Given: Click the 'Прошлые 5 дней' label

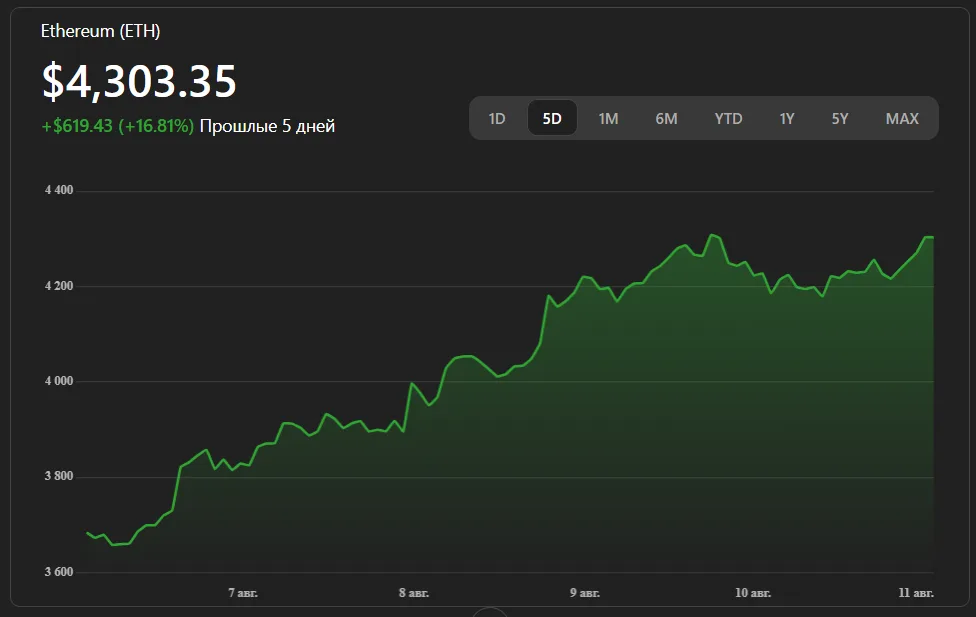Looking at the screenshot, I should [x=268, y=126].
